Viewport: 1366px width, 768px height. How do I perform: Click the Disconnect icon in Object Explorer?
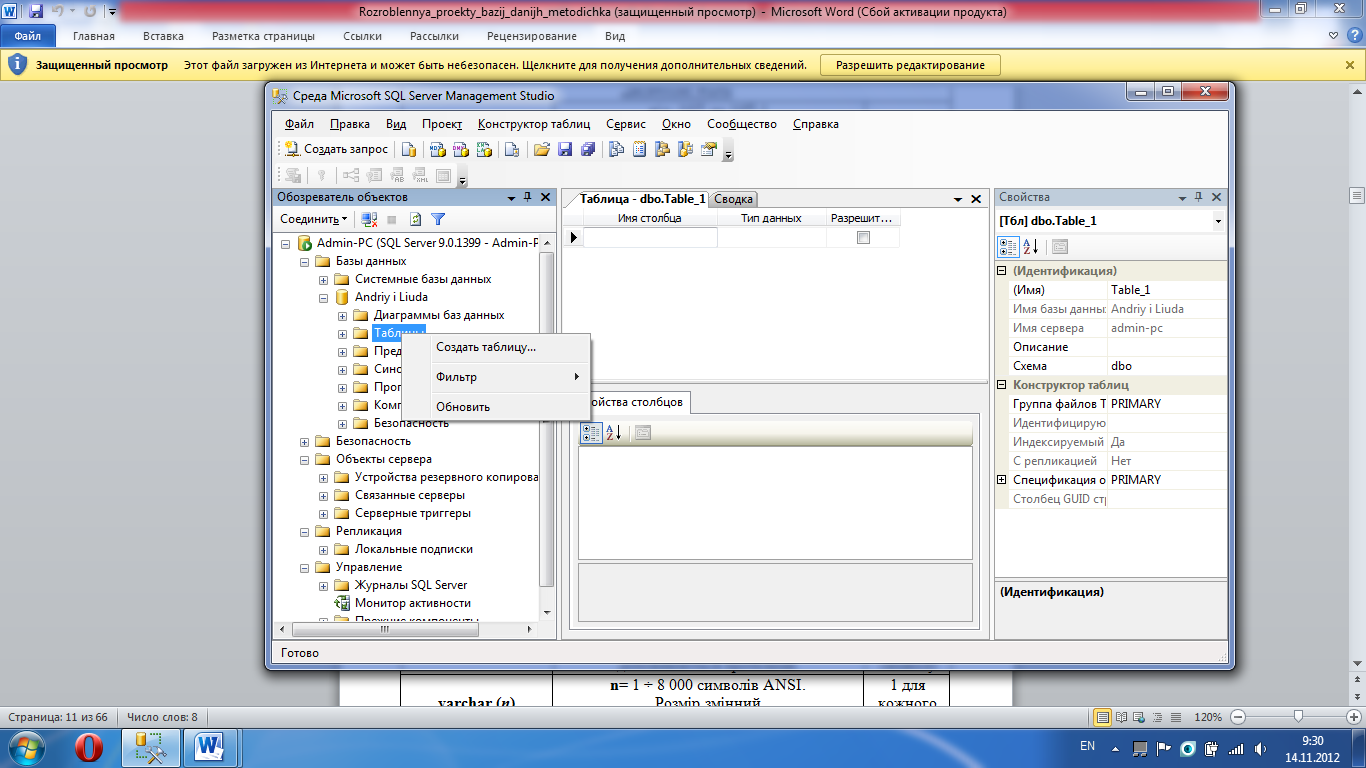369,219
